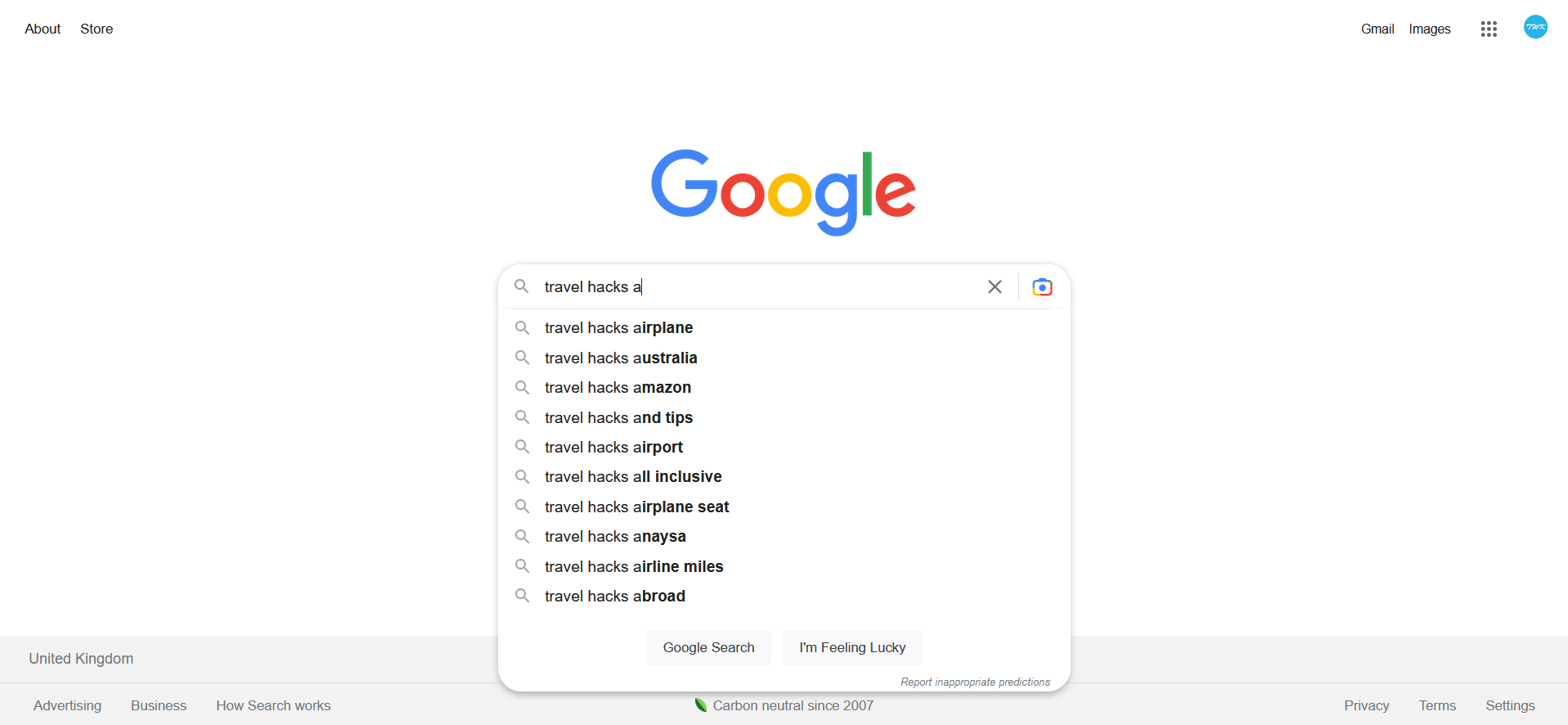Screen dimensions: 1568x725
Task: Click the I'm Feeling Lucky button
Action: point(852,647)
